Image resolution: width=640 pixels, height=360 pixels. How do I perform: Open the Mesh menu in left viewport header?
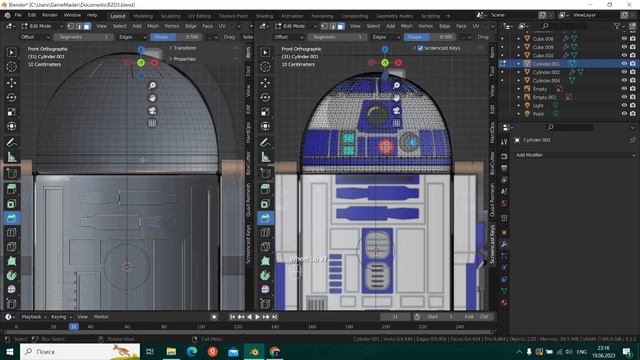pos(153,26)
